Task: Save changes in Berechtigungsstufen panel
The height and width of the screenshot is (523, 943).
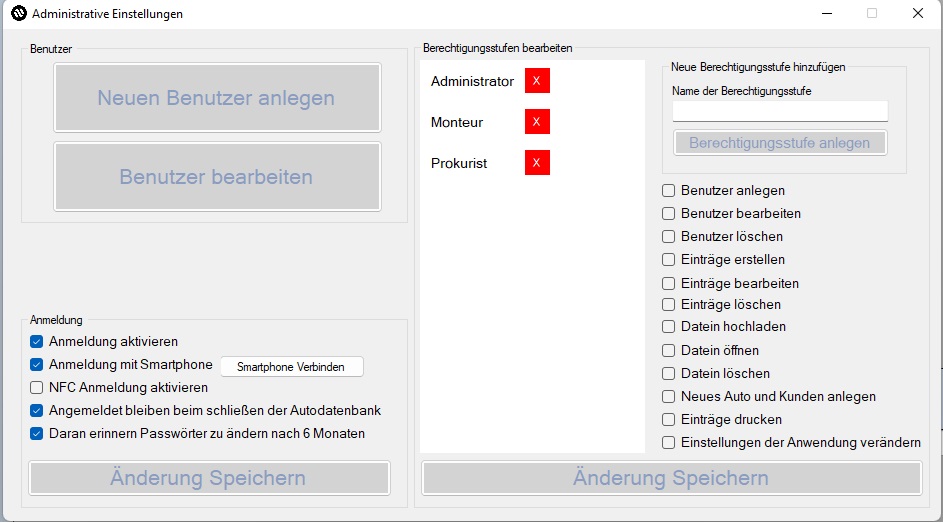Action: click(x=671, y=478)
